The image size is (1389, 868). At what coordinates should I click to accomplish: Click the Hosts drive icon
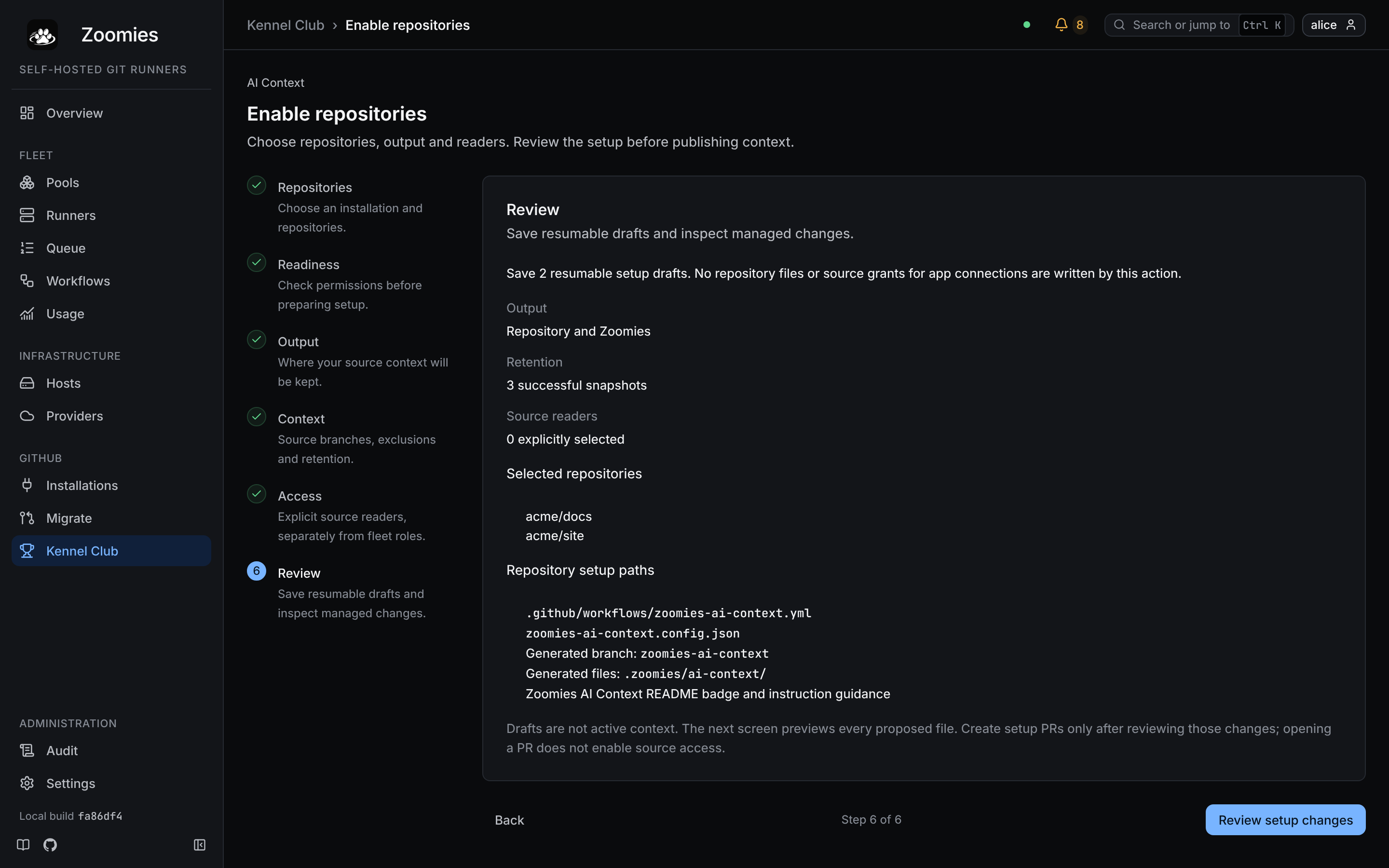click(x=27, y=383)
